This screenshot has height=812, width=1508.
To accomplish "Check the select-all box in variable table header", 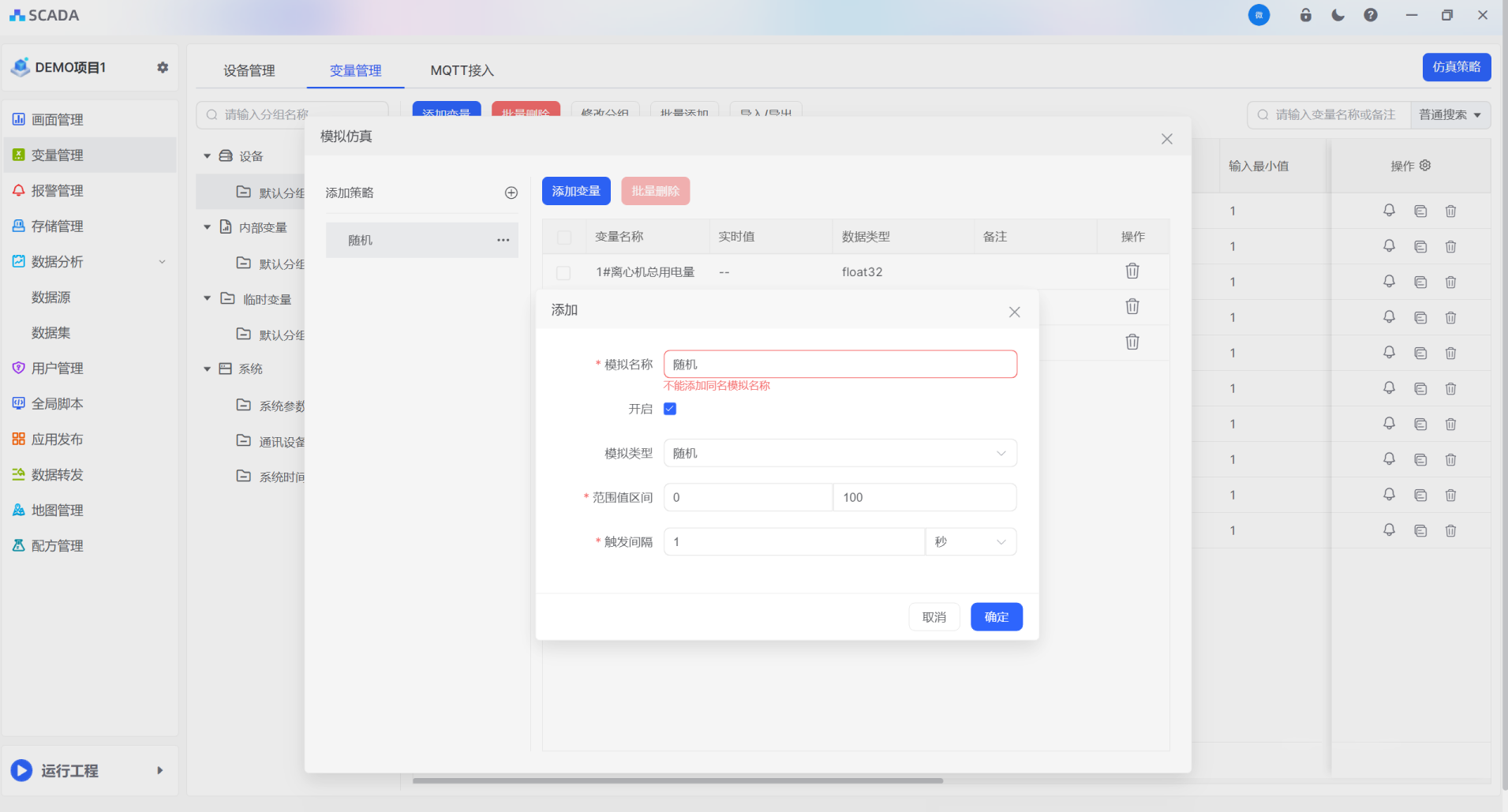I will (x=564, y=238).
